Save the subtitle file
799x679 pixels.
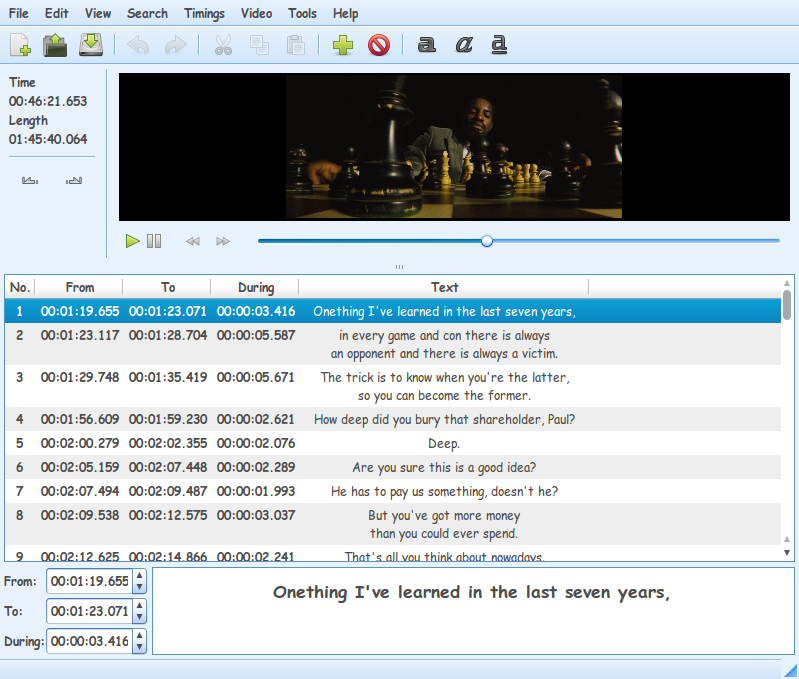point(91,44)
